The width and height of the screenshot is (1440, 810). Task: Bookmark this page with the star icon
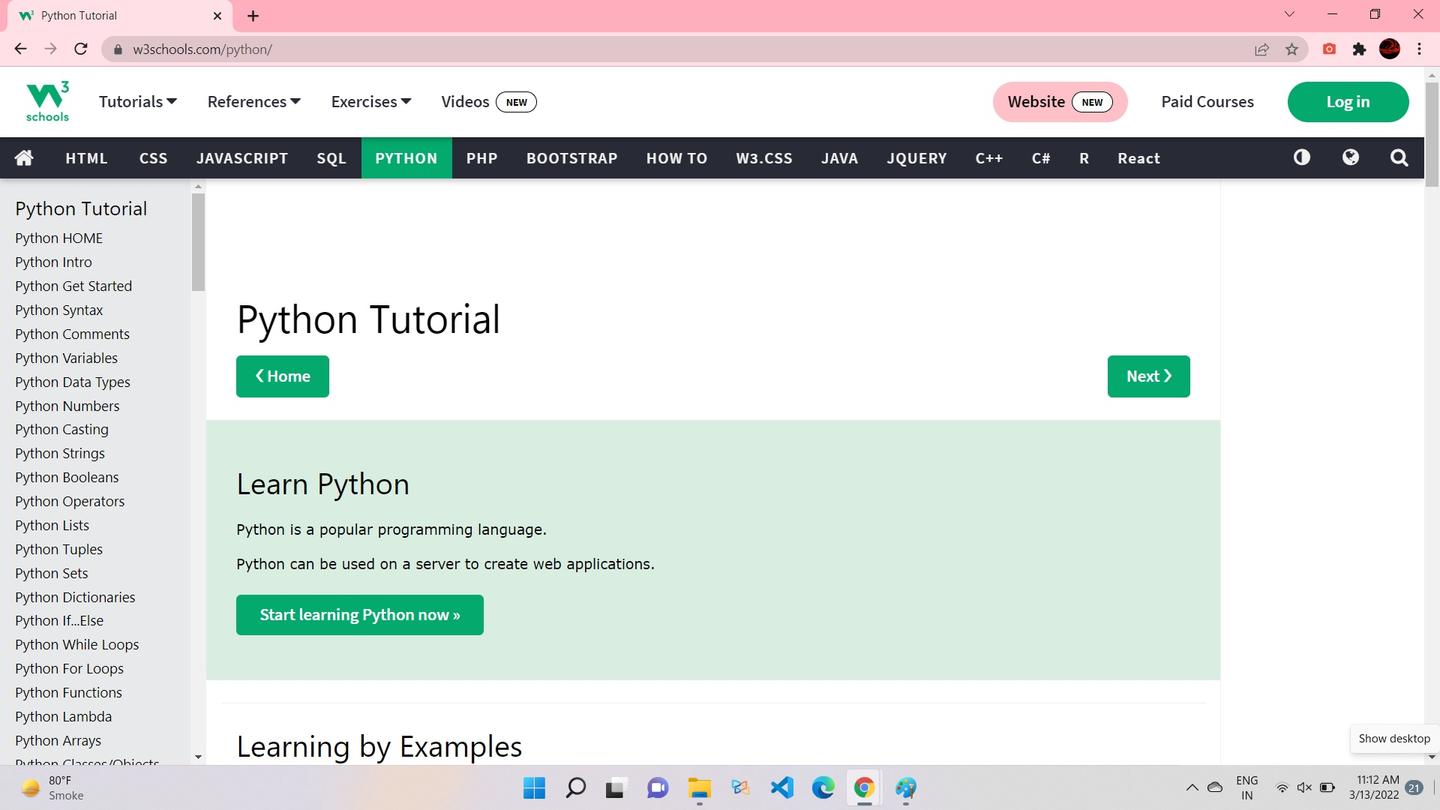(1292, 49)
